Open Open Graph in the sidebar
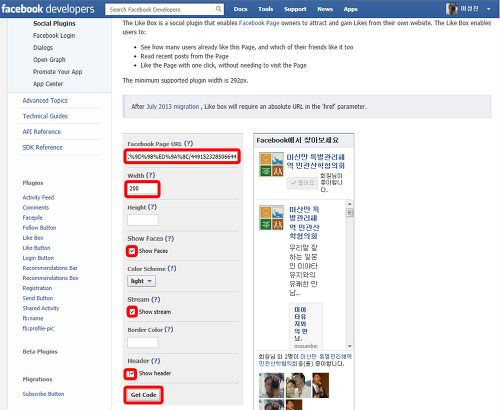Viewport: 500px width, 410px height. (49, 60)
